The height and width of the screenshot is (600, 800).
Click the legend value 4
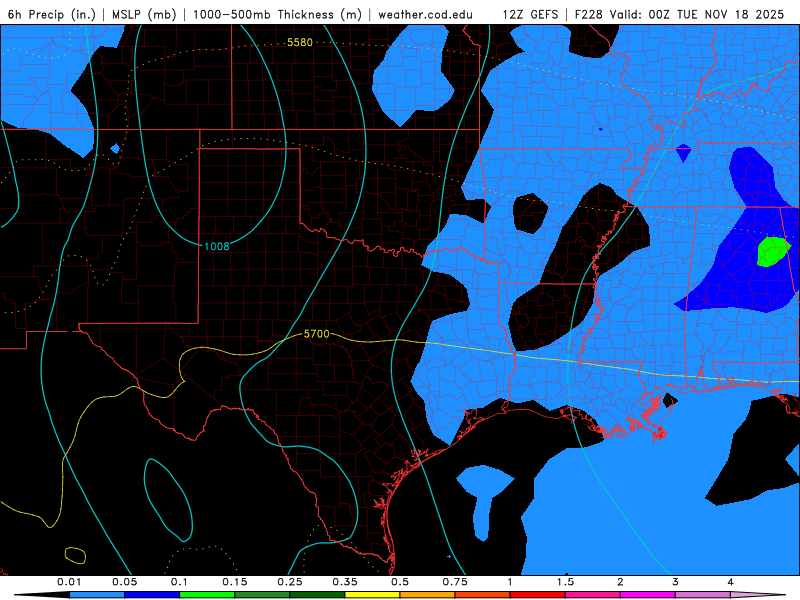point(730,582)
